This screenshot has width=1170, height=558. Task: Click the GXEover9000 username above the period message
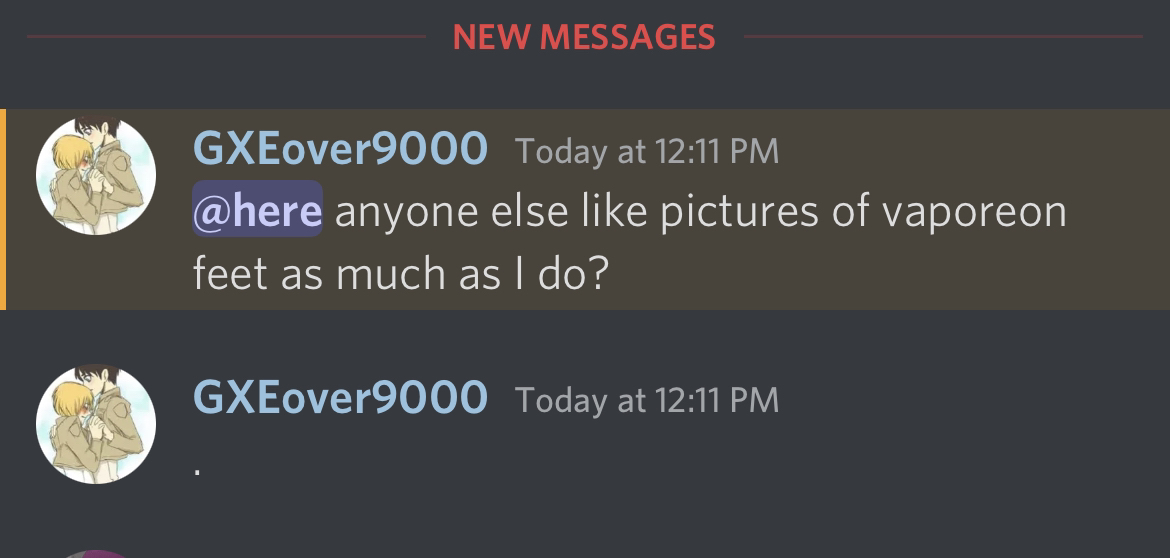click(x=340, y=396)
